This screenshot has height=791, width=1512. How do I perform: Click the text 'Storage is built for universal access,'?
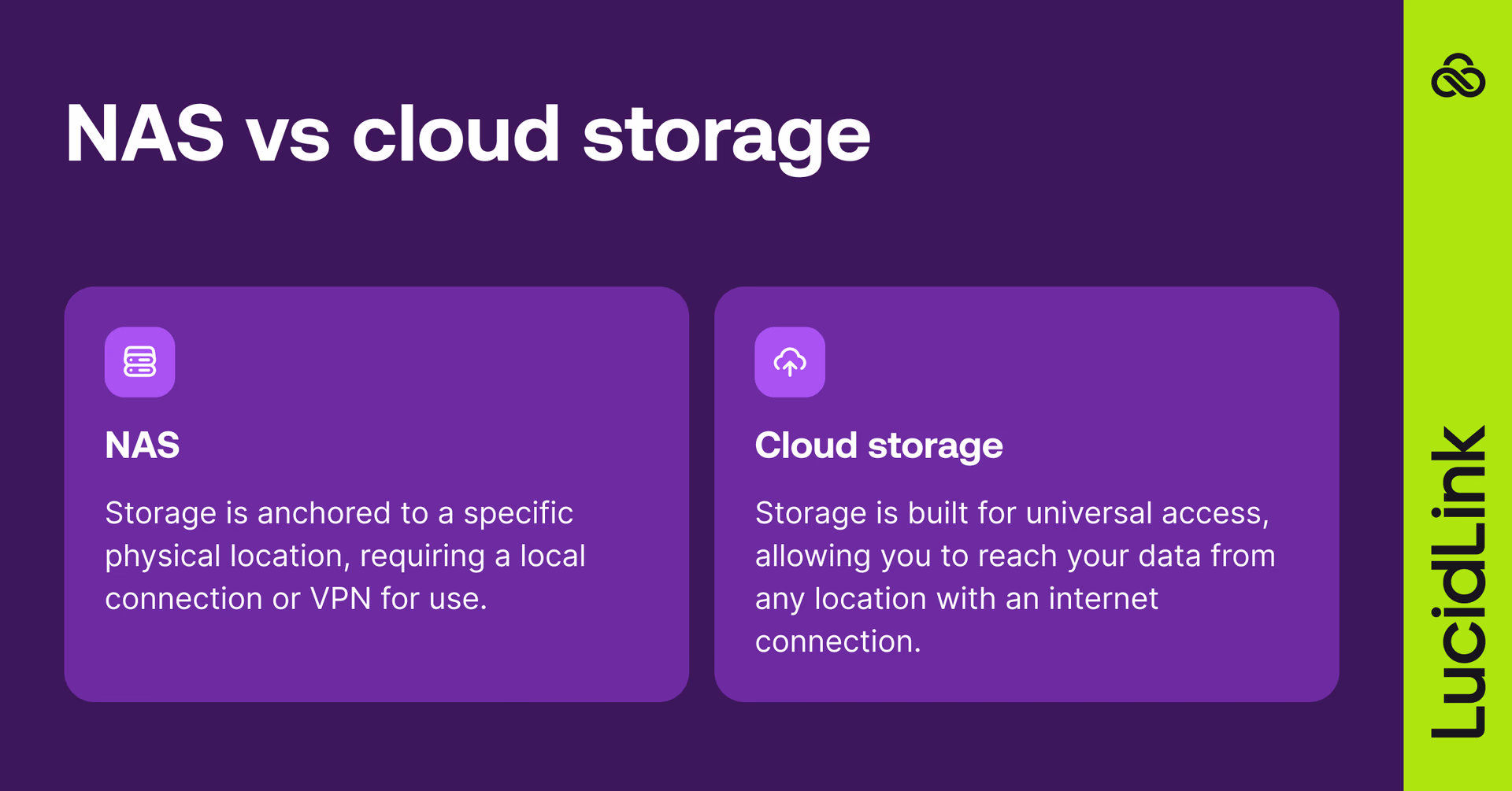click(1013, 513)
